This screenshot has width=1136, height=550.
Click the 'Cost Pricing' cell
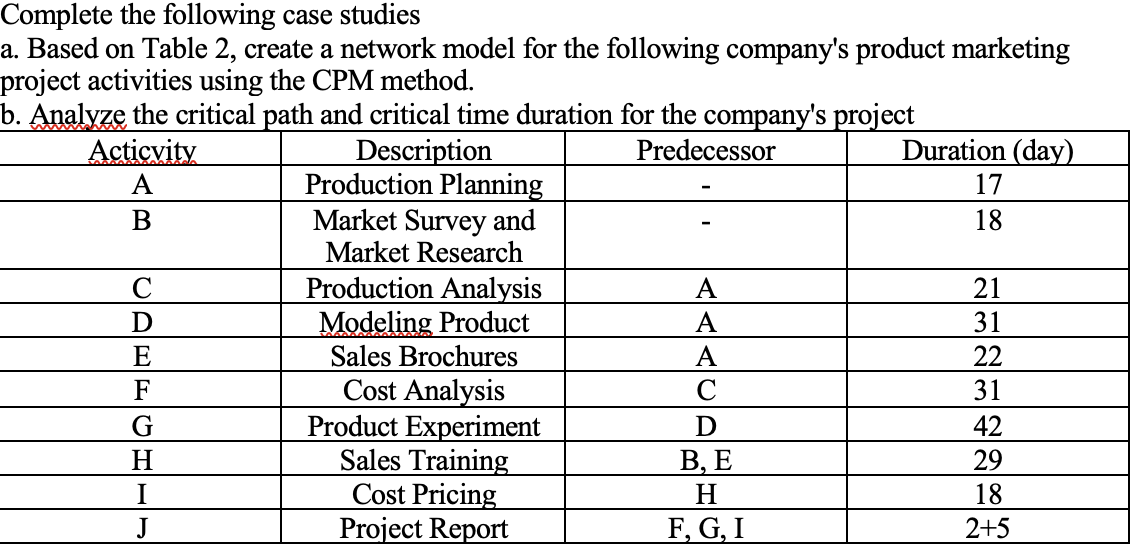tap(424, 494)
